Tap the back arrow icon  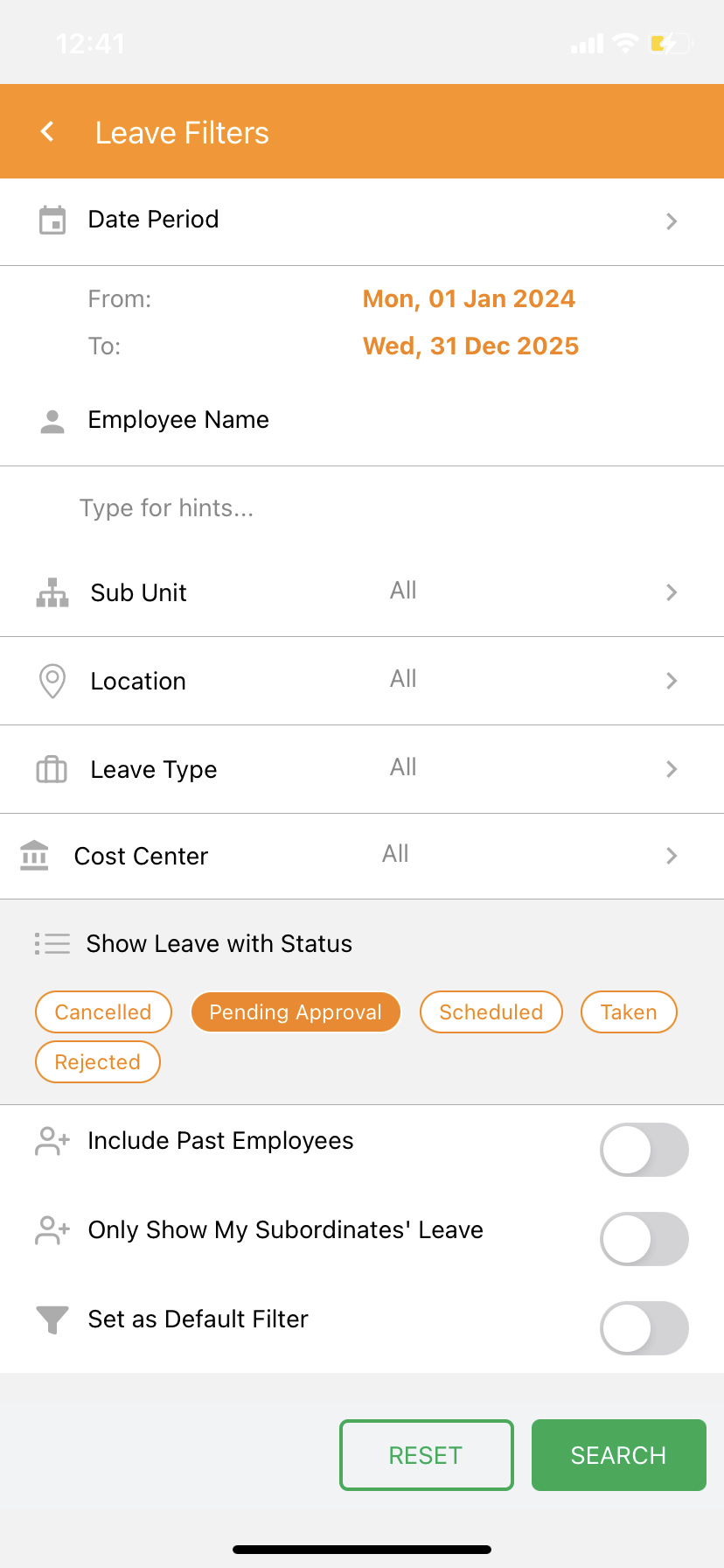(48, 132)
